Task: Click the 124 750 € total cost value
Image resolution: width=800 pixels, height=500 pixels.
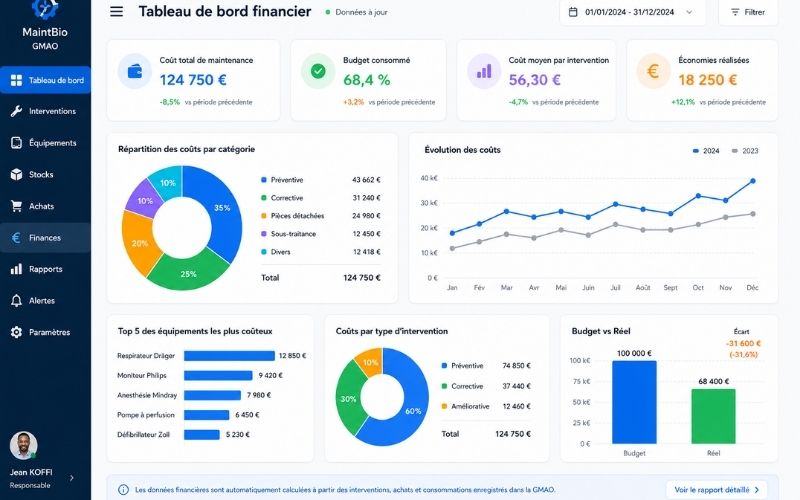Action: [x=193, y=80]
